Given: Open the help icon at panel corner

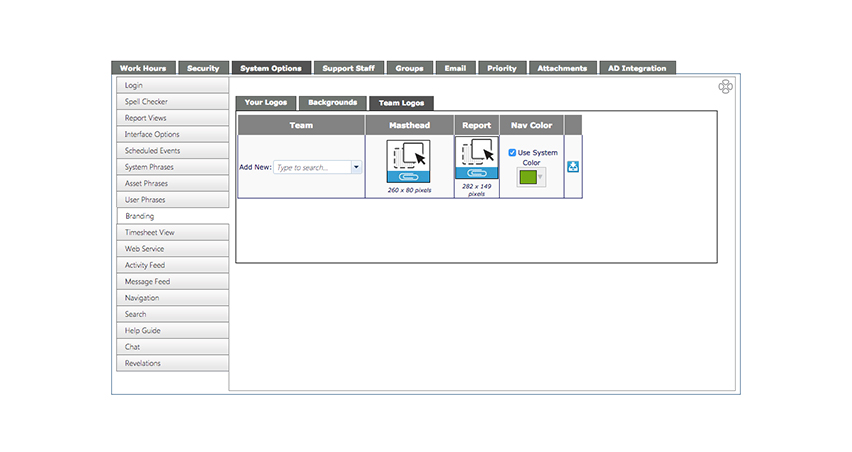Looking at the screenshot, I should pyautogui.click(x=725, y=86).
